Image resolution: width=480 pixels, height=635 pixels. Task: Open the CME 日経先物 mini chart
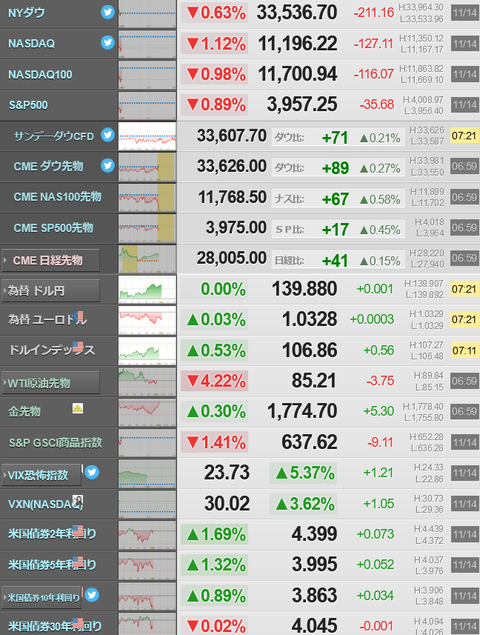(x=147, y=259)
